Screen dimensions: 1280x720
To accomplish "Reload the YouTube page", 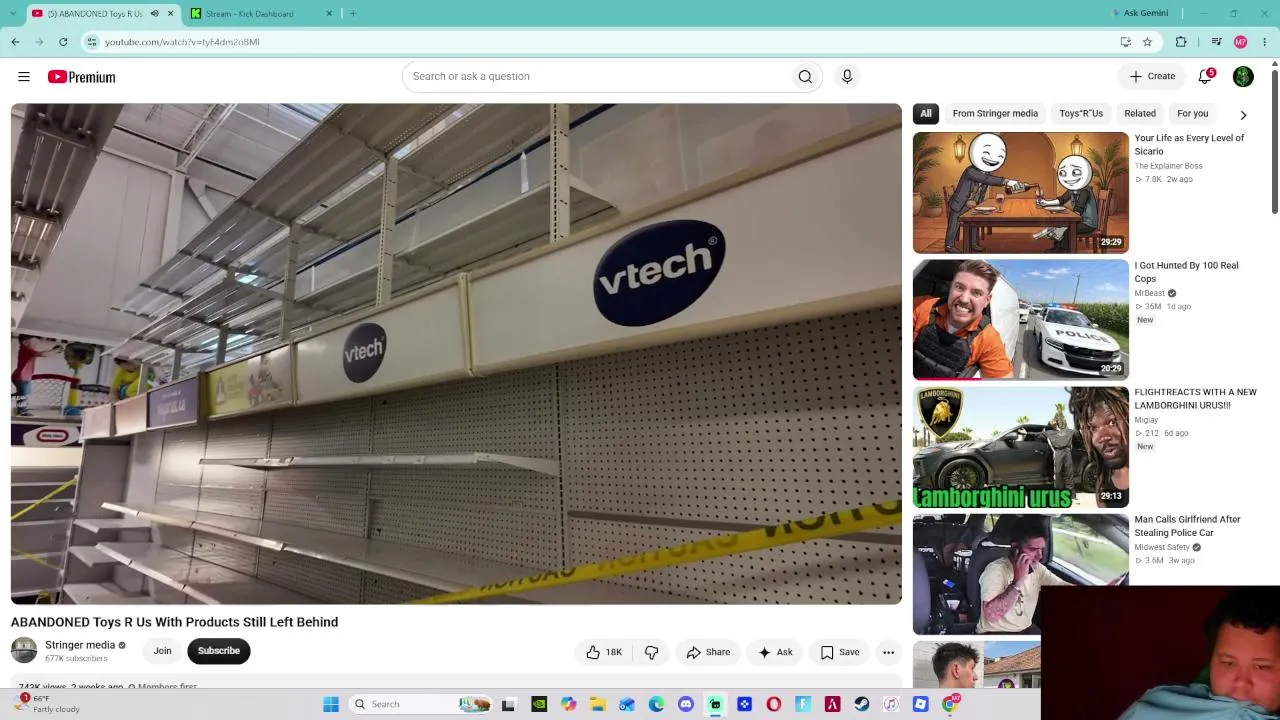I will (63, 42).
